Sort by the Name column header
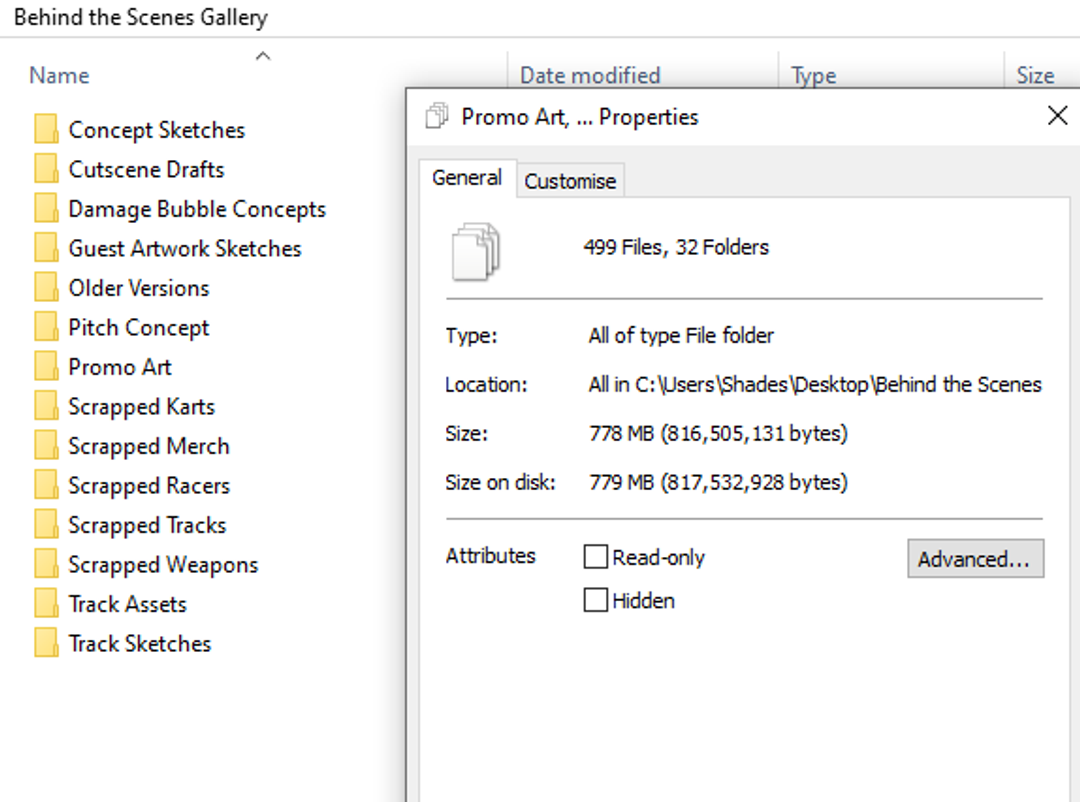 pyautogui.click(x=59, y=76)
